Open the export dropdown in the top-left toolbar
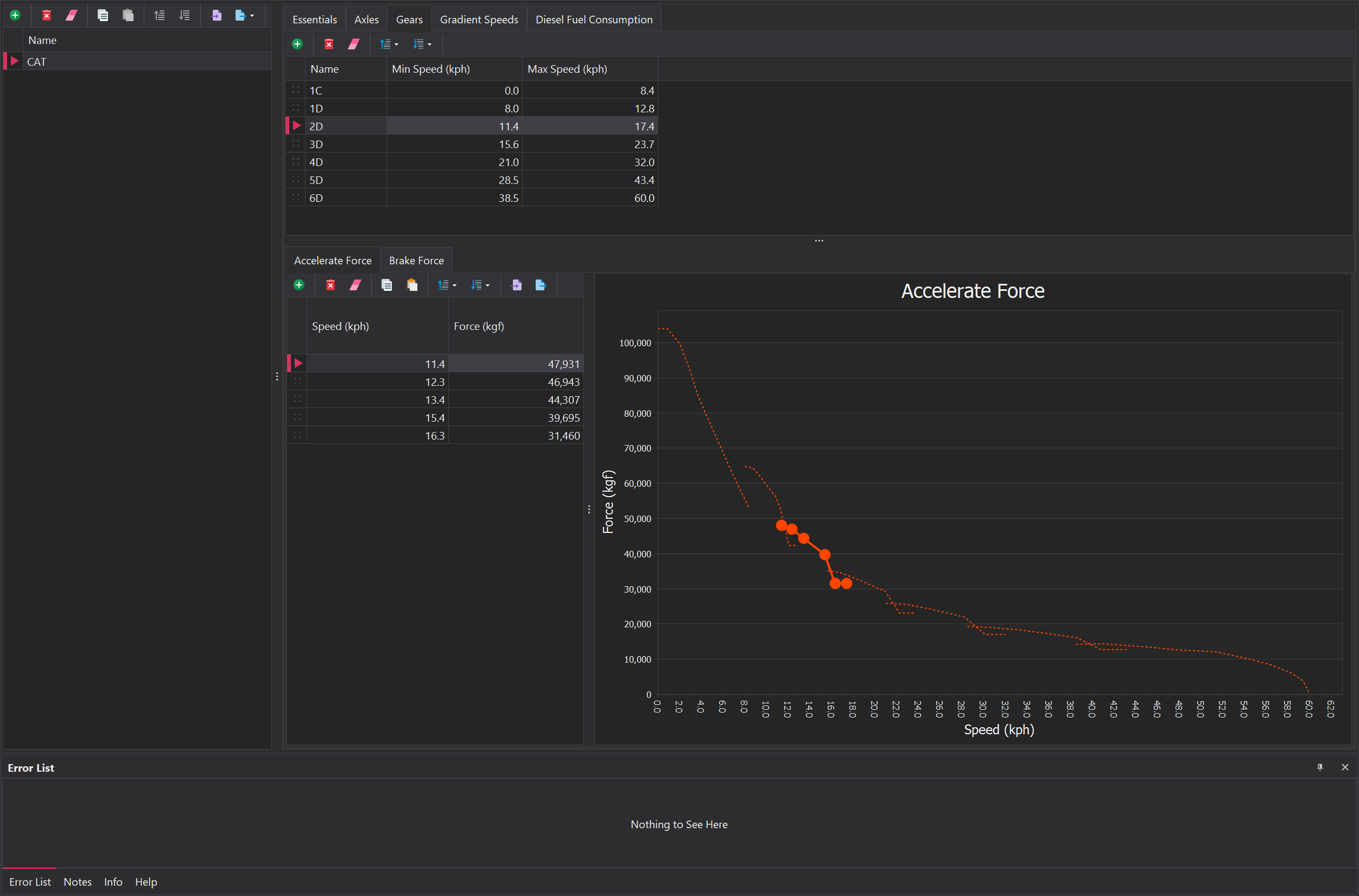Viewport: 1359px width, 896px height. pos(251,15)
